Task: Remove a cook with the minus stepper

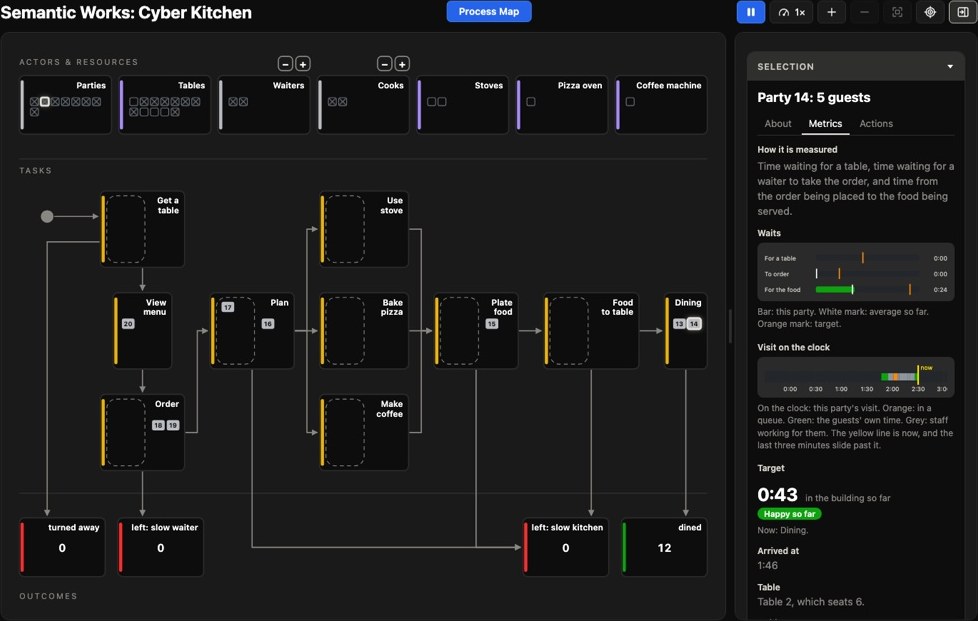Action: click(x=385, y=64)
